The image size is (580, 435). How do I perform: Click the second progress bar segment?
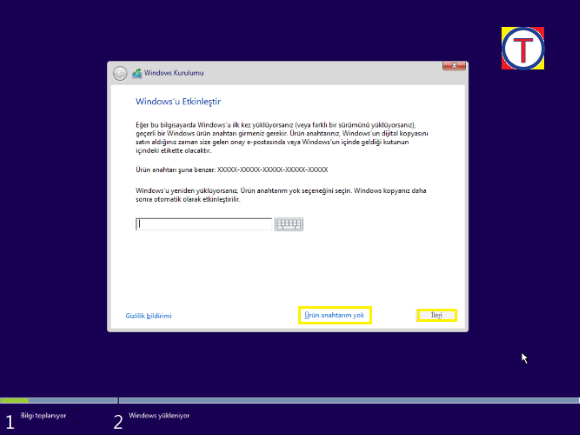[349, 400]
